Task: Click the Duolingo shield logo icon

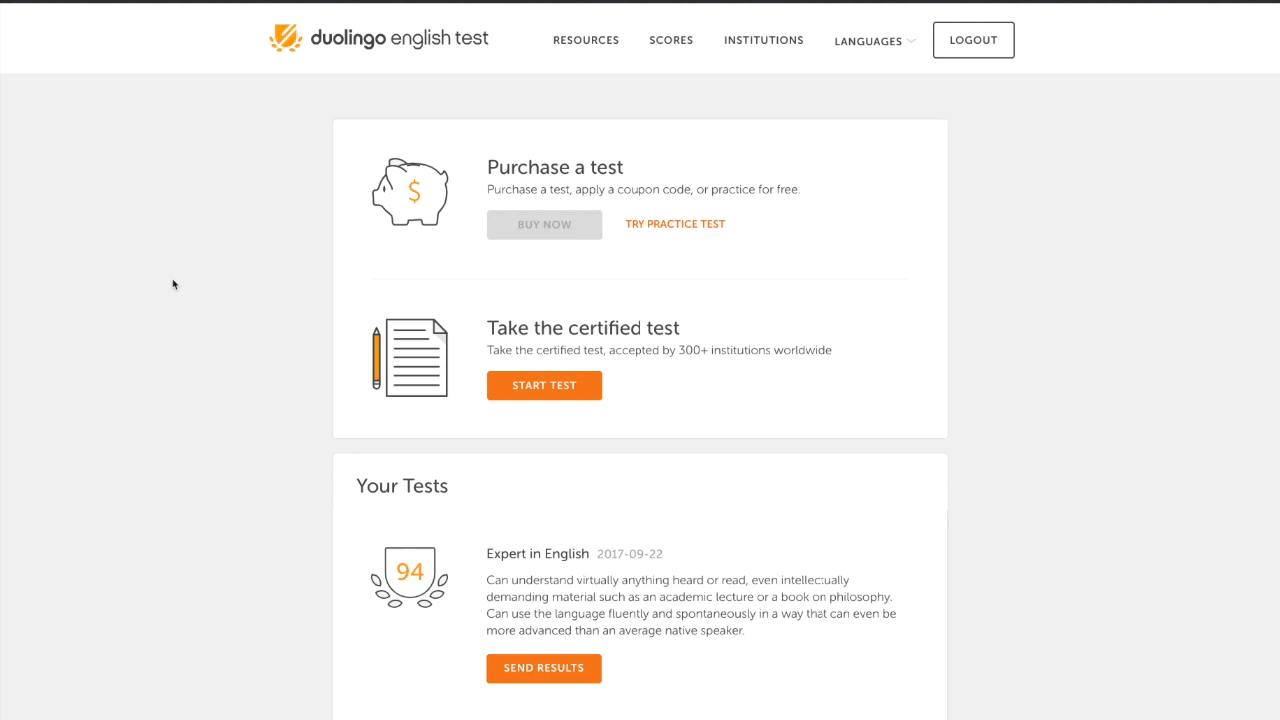Action: pyautogui.click(x=285, y=38)
